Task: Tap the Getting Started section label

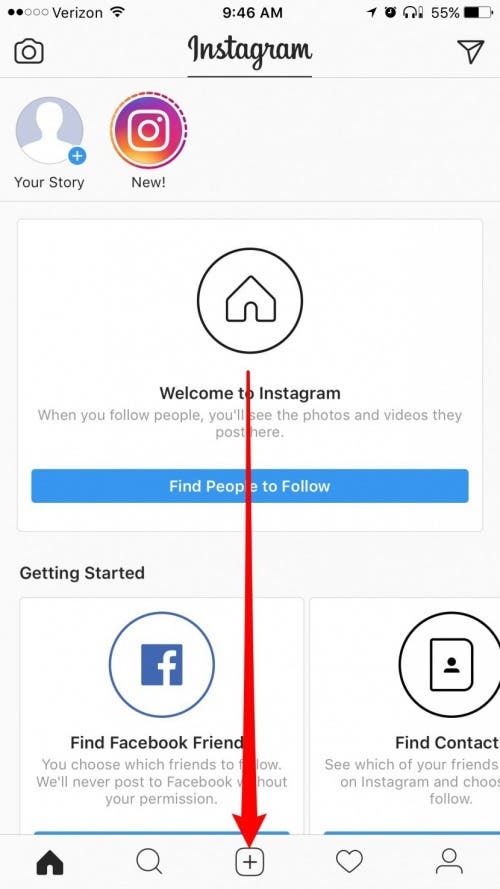Action: 82,573
